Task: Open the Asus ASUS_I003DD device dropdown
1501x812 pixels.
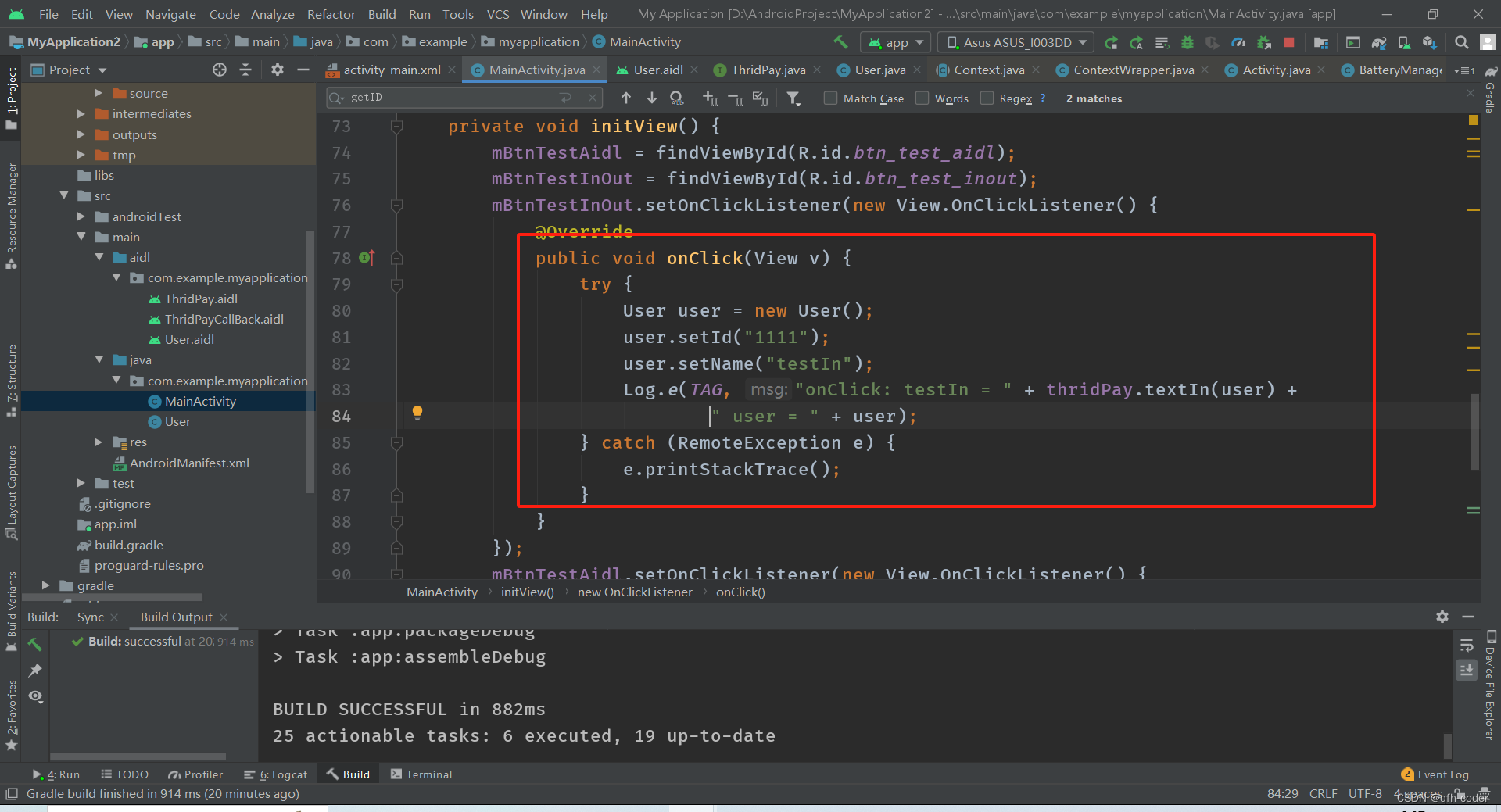Action: pyautogui.click(x=1017, y=42)
